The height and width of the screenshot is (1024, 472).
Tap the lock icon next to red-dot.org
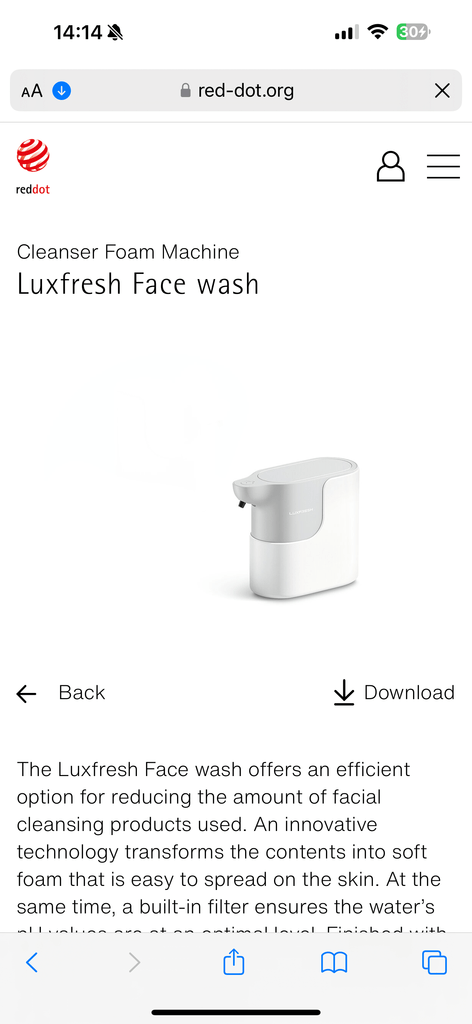185,90
